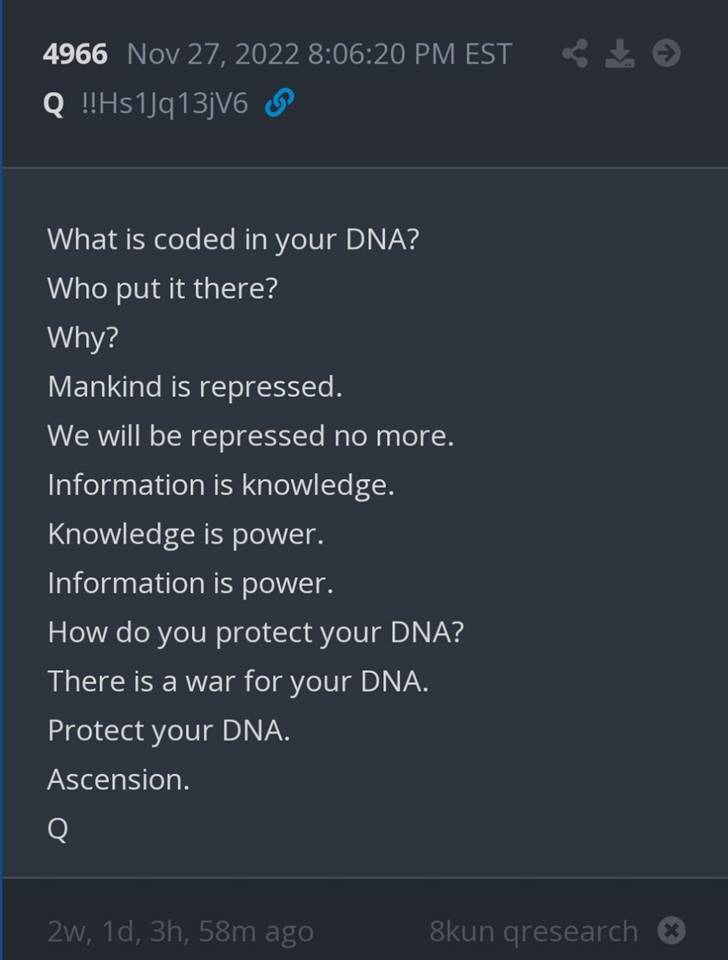This screenshot has height=960, width=728.
Task: Click the circled X beside 8kun qresearch
Action: coord(673,931)
